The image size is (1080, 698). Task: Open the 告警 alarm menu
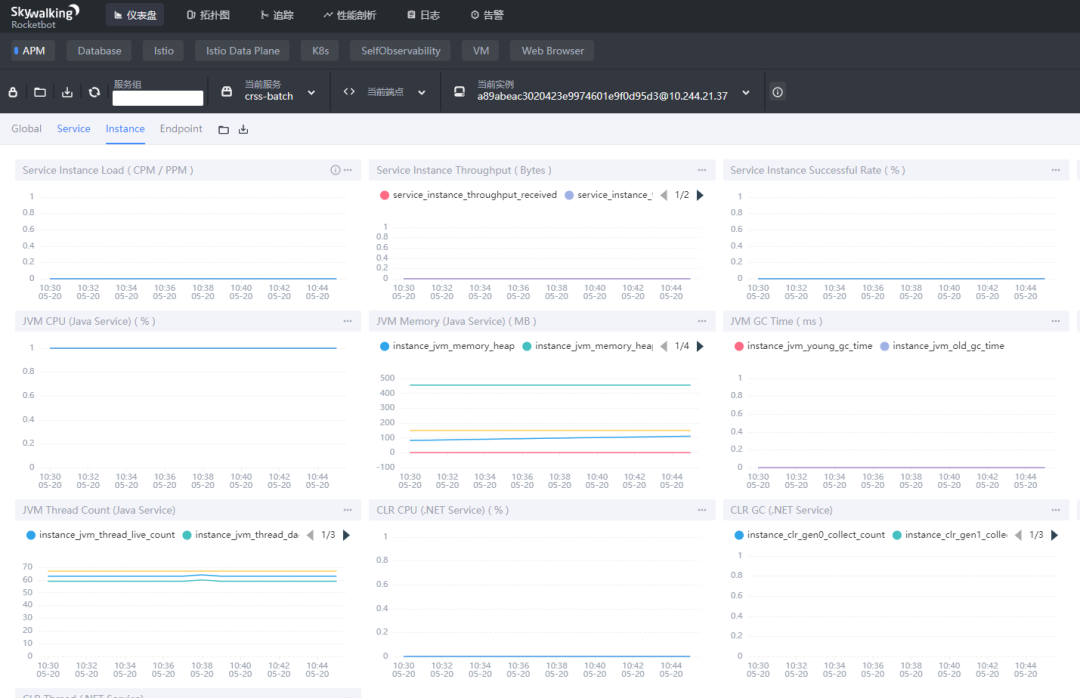click(x=487, y=14)
